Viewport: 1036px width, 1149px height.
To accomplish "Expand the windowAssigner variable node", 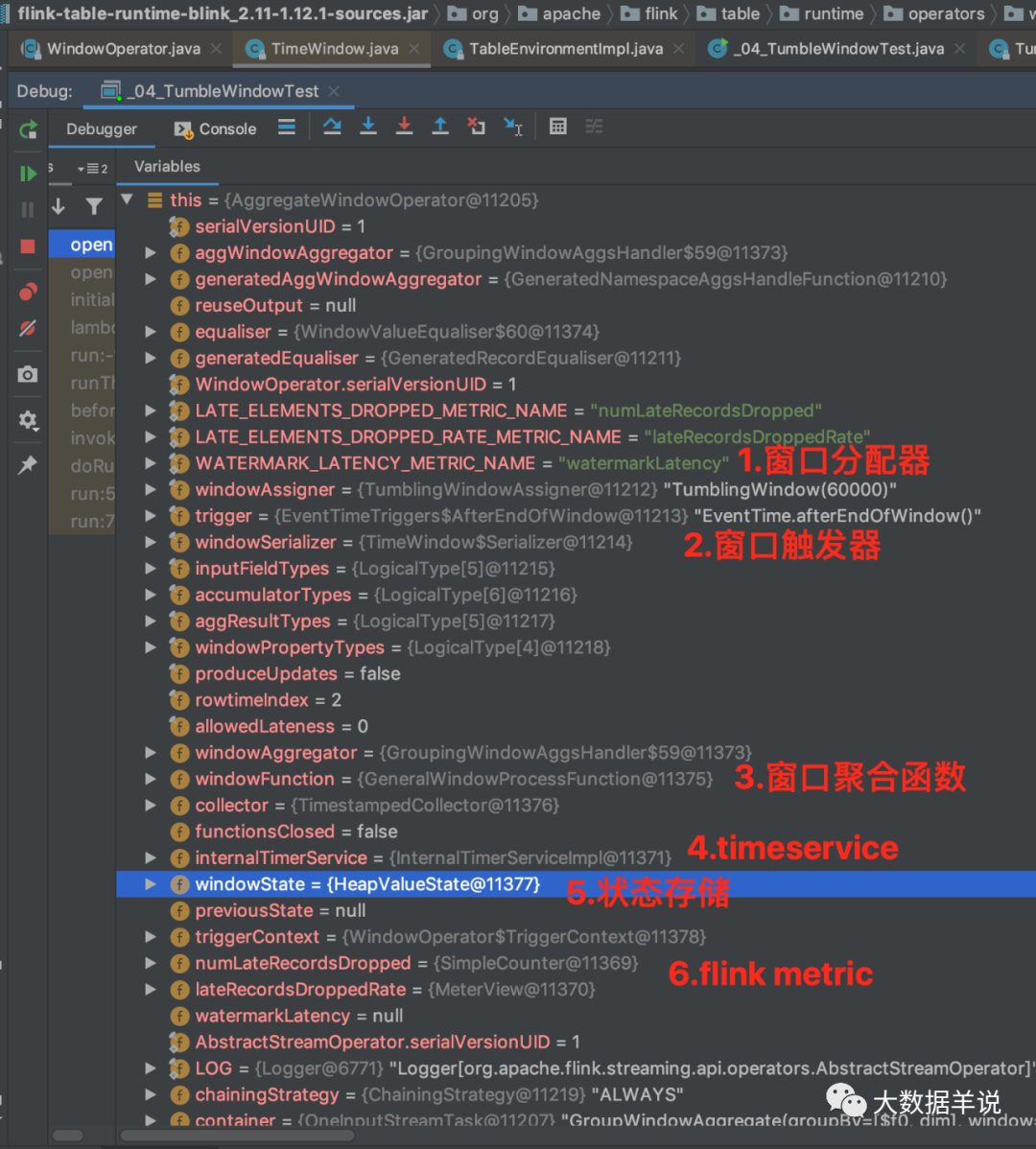I will pyautogui.click(x=151, y=489).
